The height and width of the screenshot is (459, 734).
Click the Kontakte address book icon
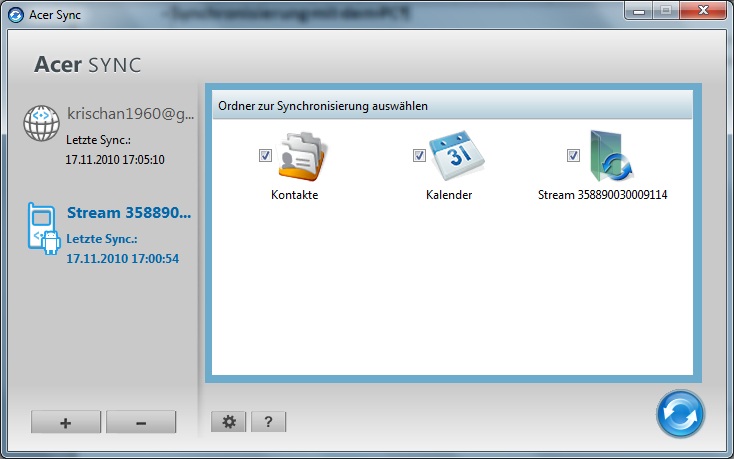tap(303, 156)
